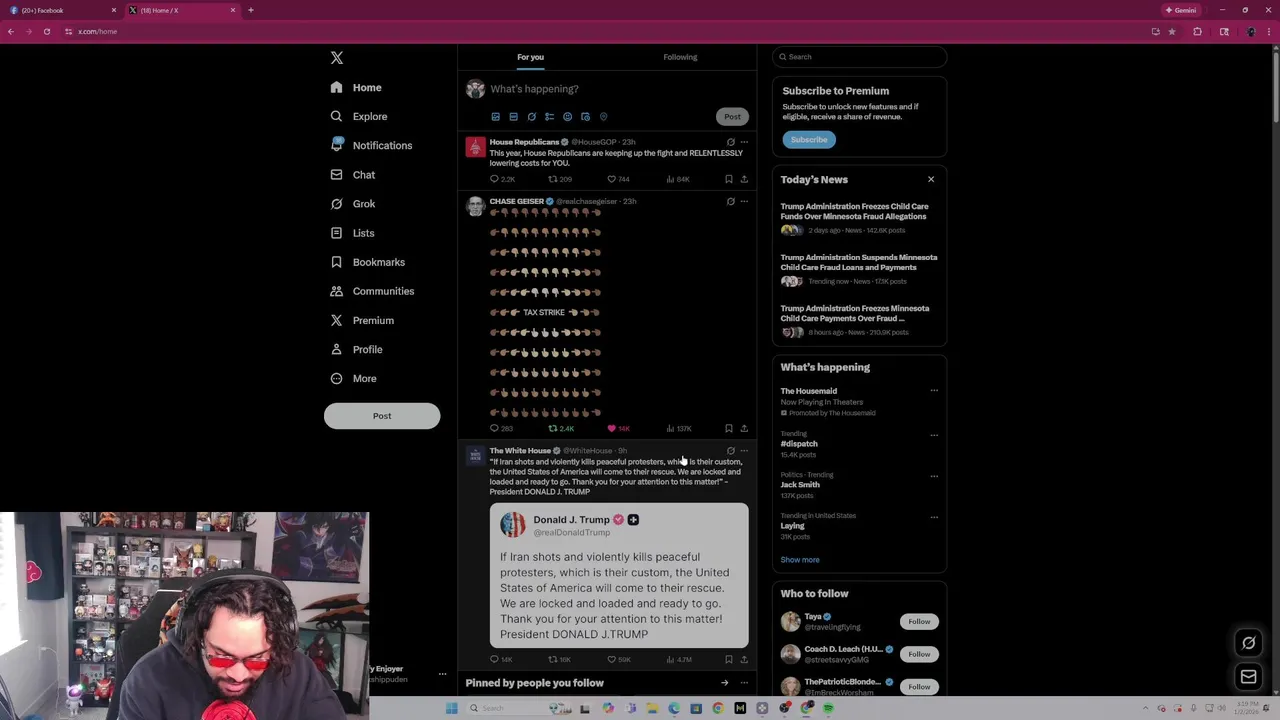Click the Grok icon in the composer toolbar

coord(531,117)
